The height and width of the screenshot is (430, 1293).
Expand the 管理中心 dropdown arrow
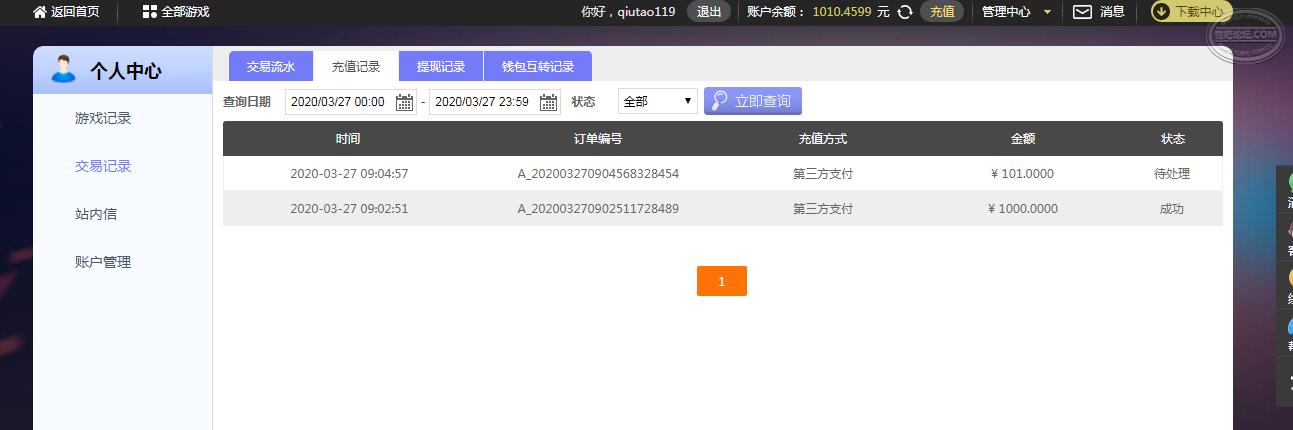pyautogui.click(x=1047, y=12)
